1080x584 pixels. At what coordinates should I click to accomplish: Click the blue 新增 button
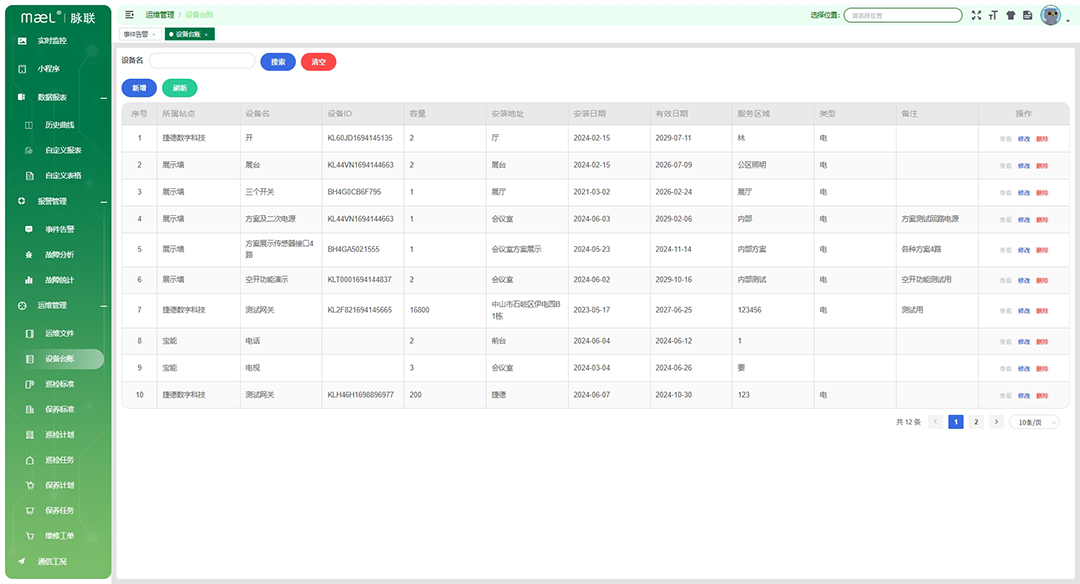pos(139,88)
